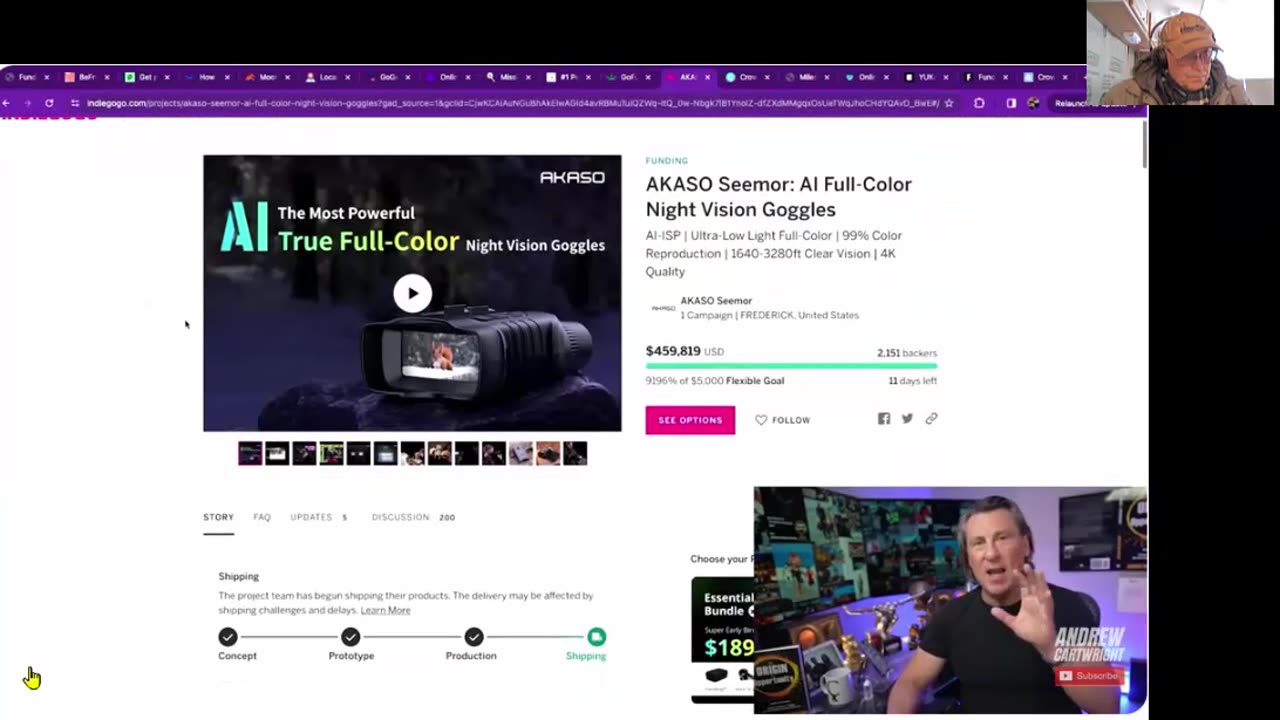Select the last gallery thumbnail
Image resolution: width=1280 pixels, height=720 pixels.
click(x=575, y=453)
